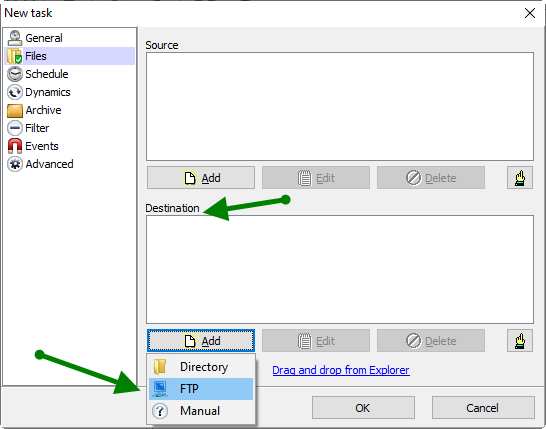Open the Schedule clock icon
The width and height of the screenshot is (546, 429).
[x=15, y=74]
